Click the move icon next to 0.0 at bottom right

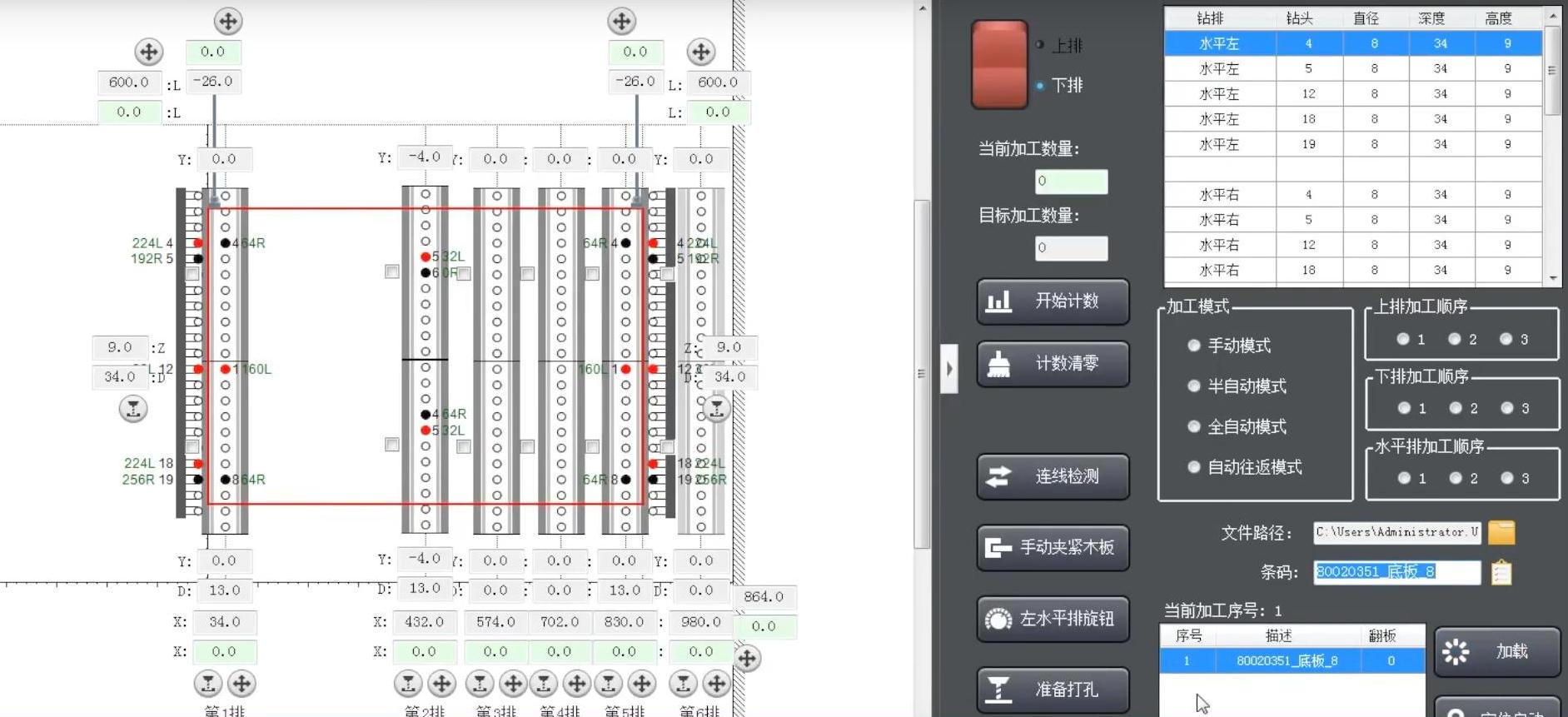click(747, 658)
